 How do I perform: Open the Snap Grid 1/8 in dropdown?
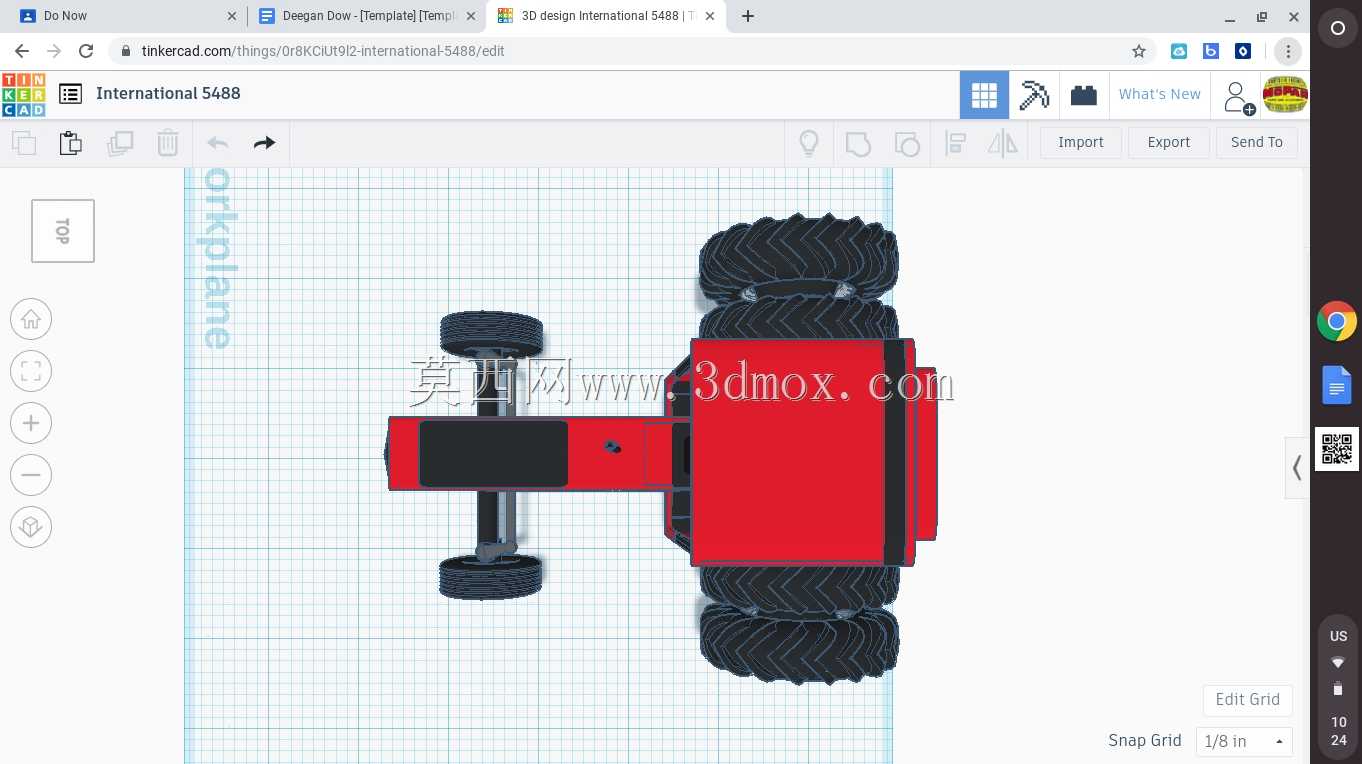[1244, 741]
